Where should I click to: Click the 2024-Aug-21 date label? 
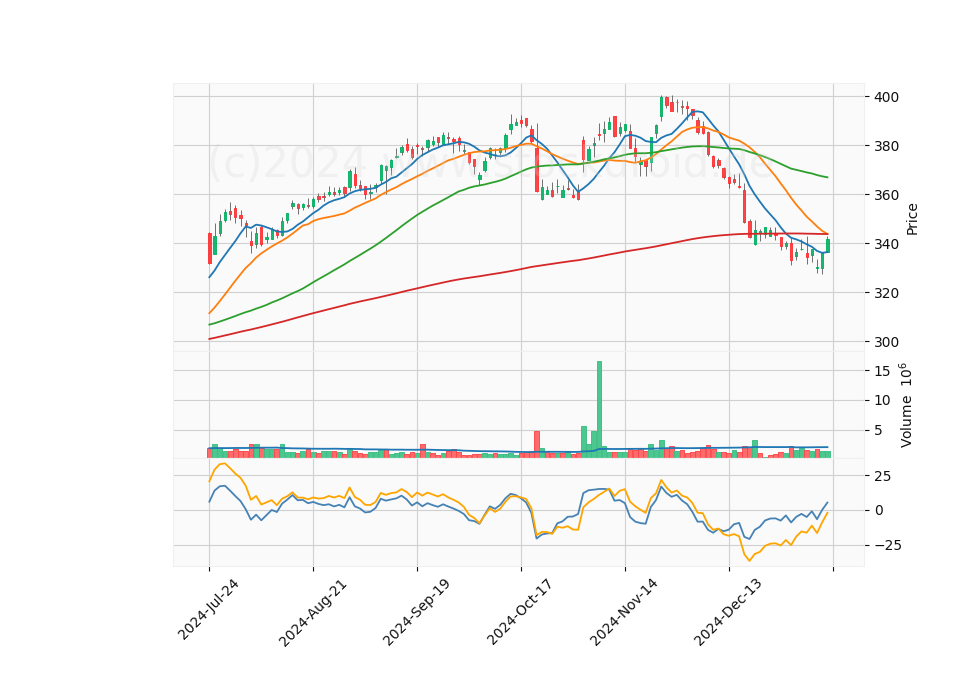point(312,613)
